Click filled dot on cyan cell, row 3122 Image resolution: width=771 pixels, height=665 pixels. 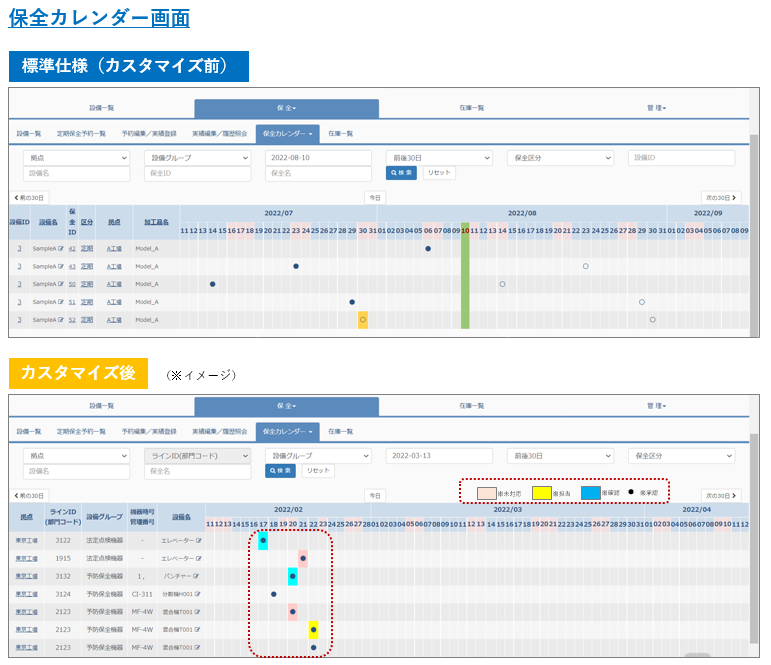point(263,540)
